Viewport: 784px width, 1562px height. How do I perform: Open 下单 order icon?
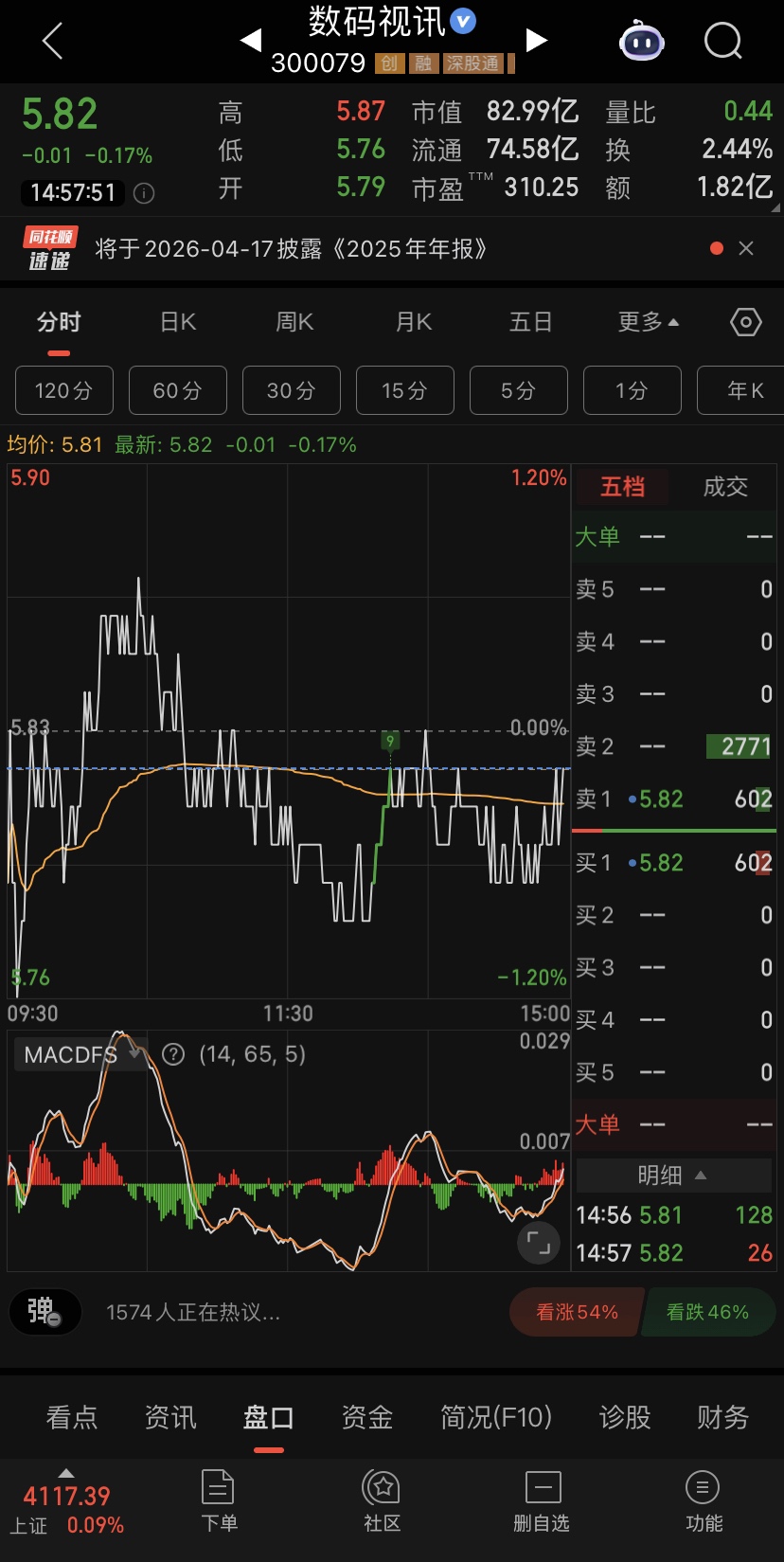tap(219, 1500)
